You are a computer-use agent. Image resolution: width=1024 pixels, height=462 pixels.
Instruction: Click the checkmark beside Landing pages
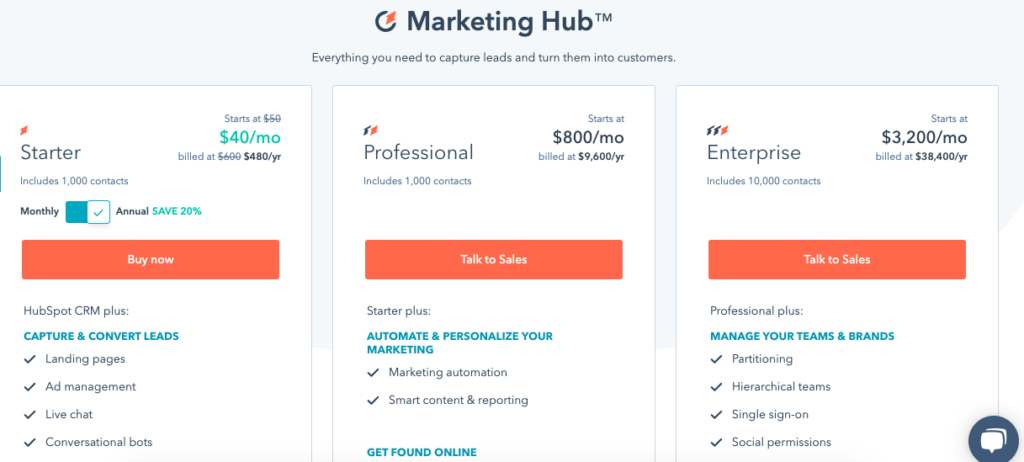29,359
